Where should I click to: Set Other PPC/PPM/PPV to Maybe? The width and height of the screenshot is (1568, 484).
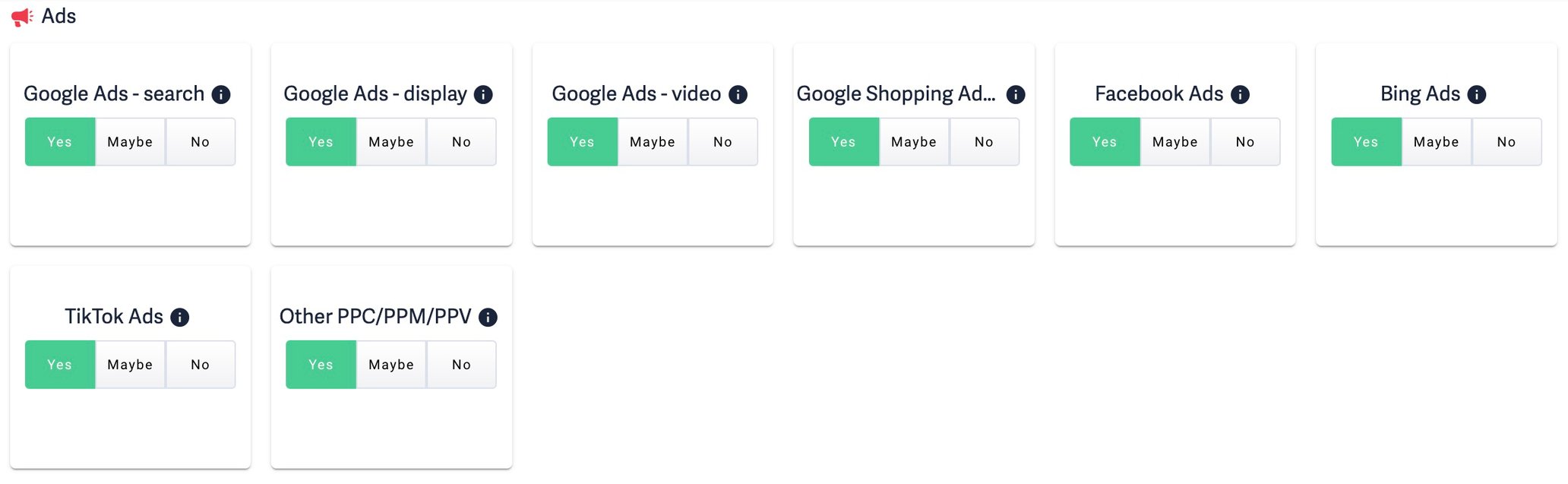coord(390,364)
